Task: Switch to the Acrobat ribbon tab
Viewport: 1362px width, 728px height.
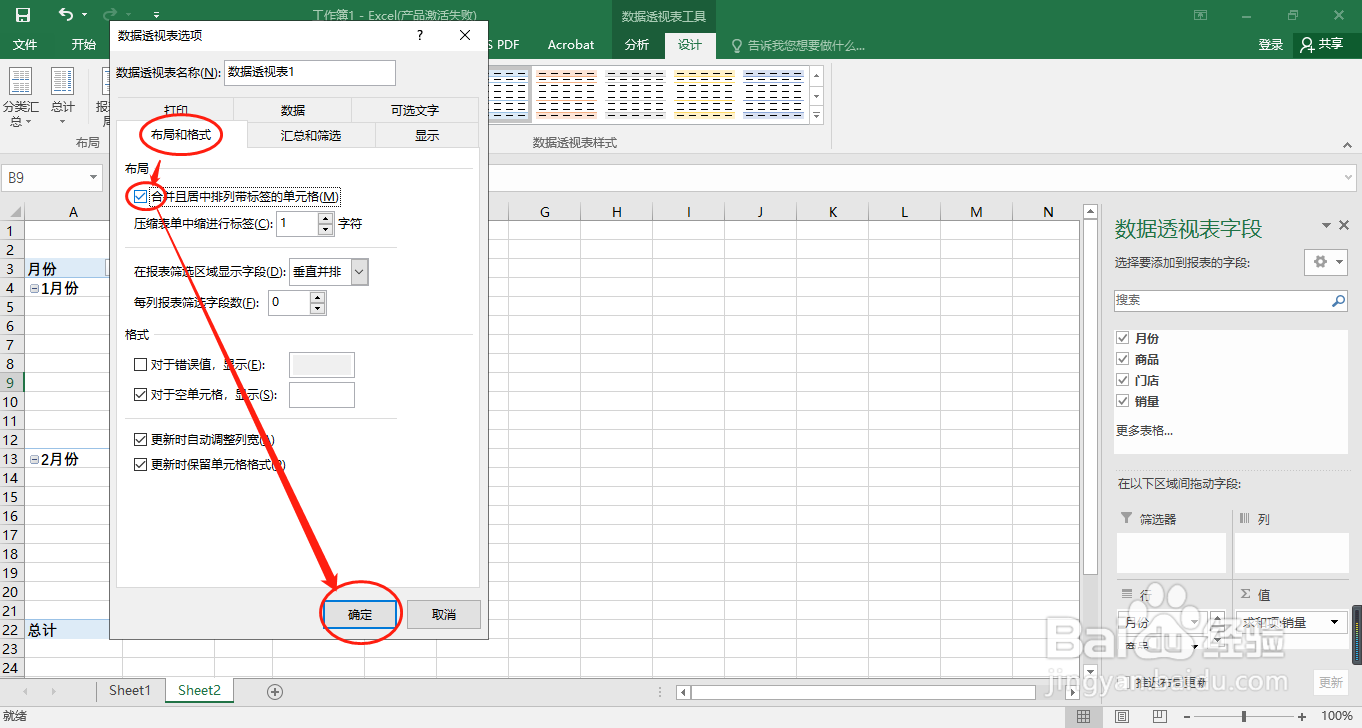Action: [571, 45]
